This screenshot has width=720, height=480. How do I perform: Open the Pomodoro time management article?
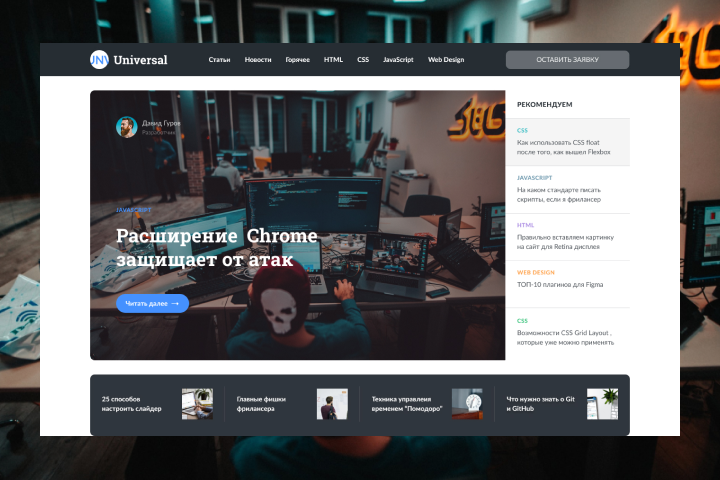(407, 404)
